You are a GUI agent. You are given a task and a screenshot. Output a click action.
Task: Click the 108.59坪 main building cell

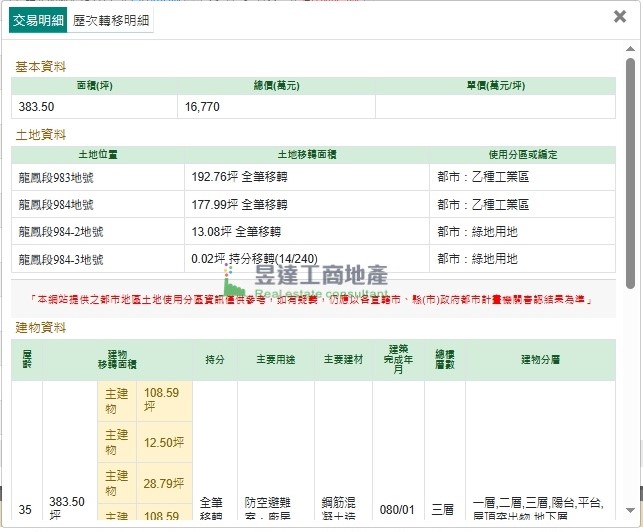point(164,400)
